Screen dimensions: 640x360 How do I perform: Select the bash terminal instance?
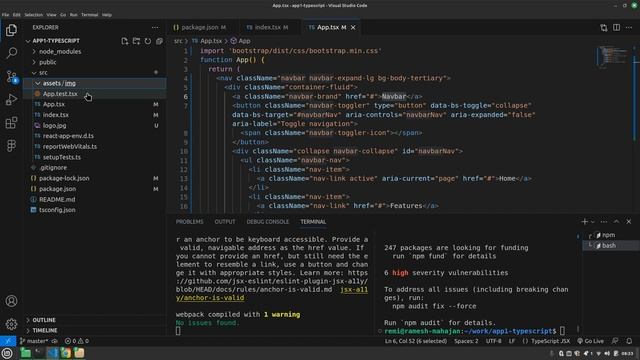pos(611,246)
